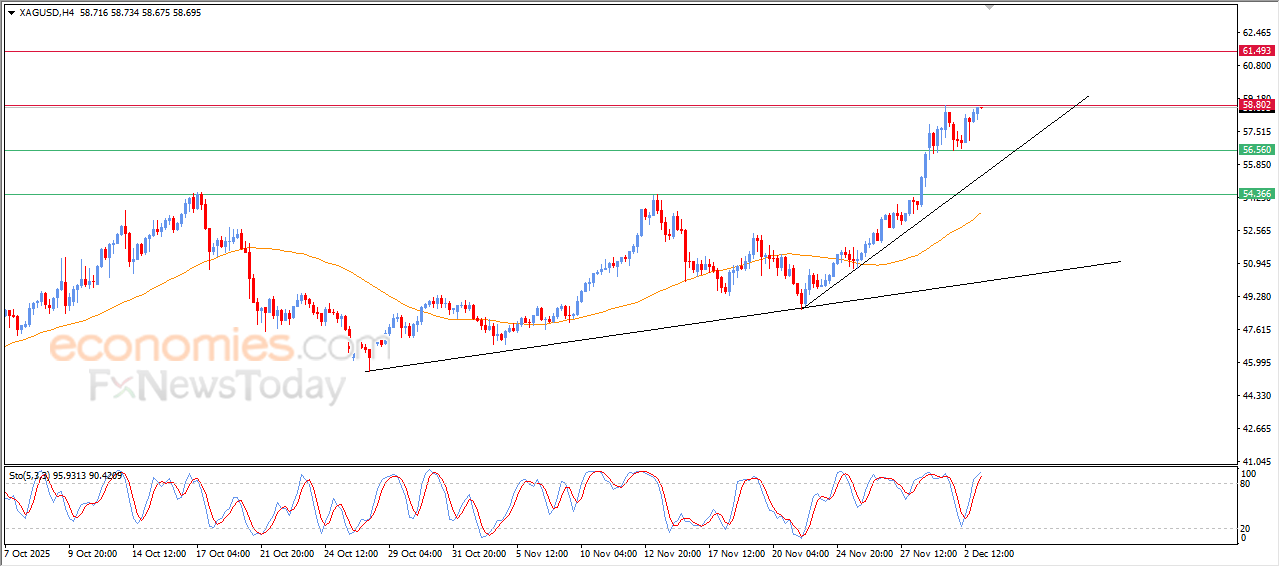The height and width of the screenshot is (567, 1280).
Task: Click the XAGUSD,H4 symbol title
Action: click(46, 13)
